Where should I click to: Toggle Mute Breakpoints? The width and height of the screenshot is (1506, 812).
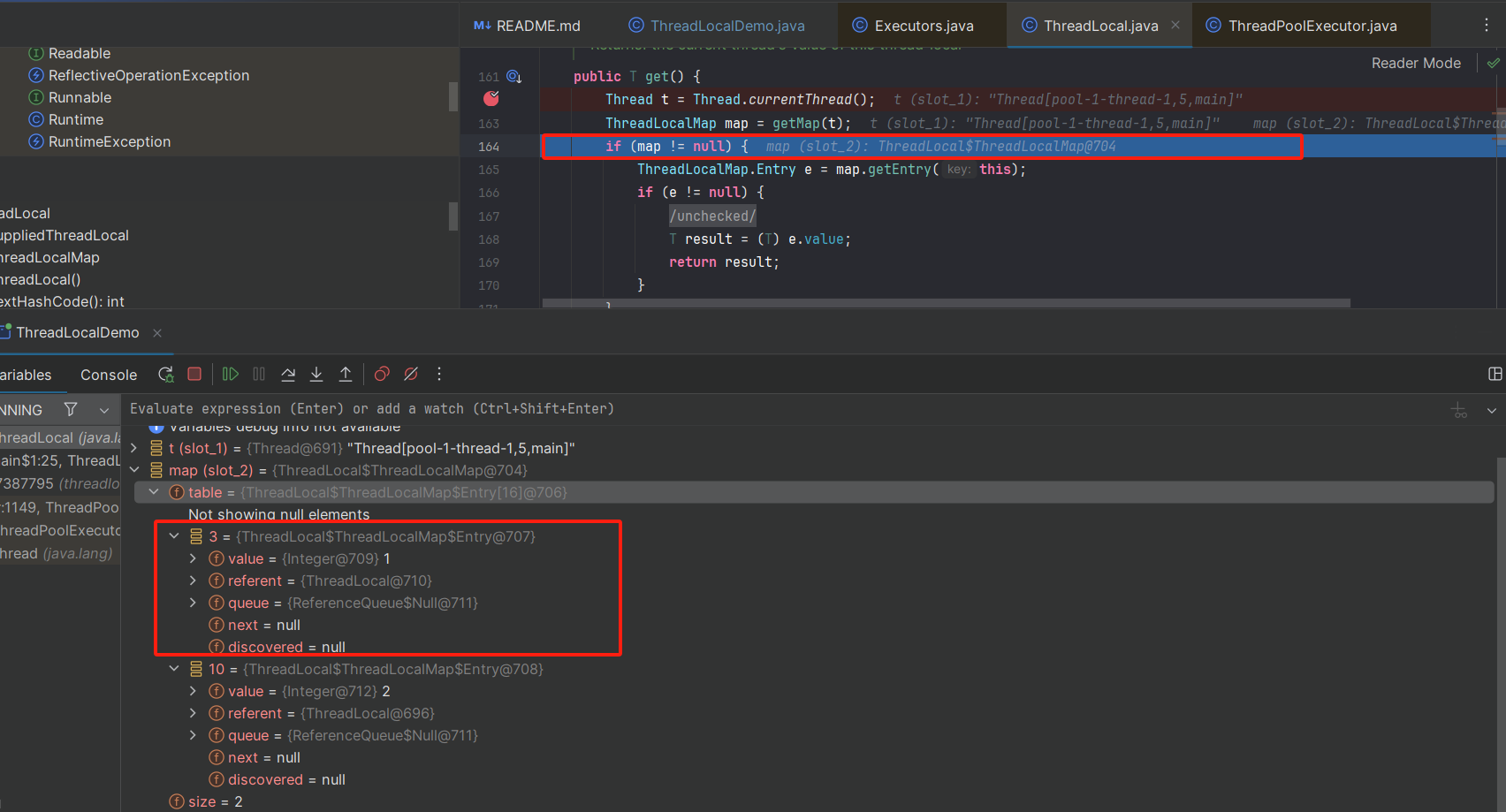click(411, 374)
